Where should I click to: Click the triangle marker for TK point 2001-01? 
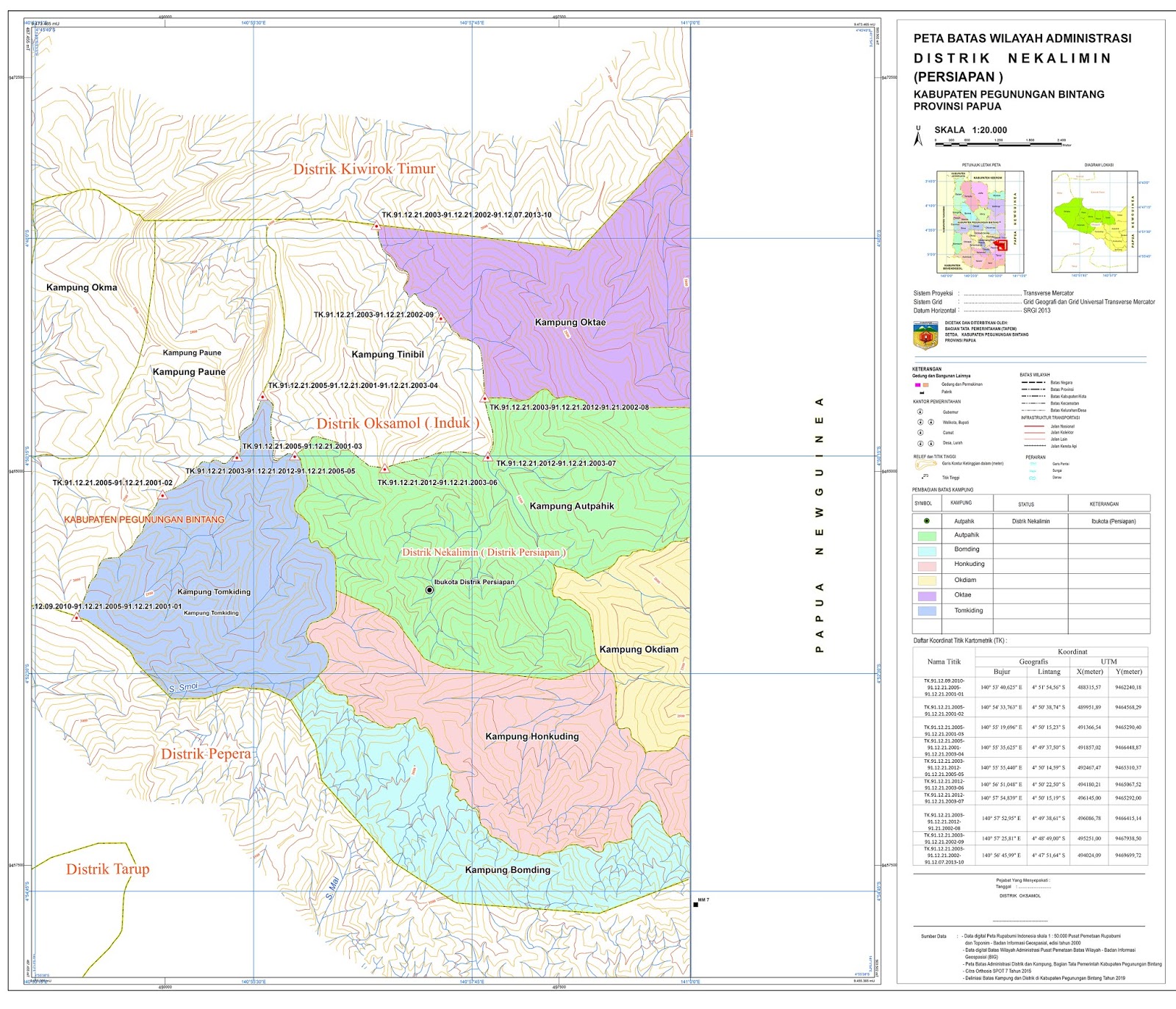(x=76, y=618)
